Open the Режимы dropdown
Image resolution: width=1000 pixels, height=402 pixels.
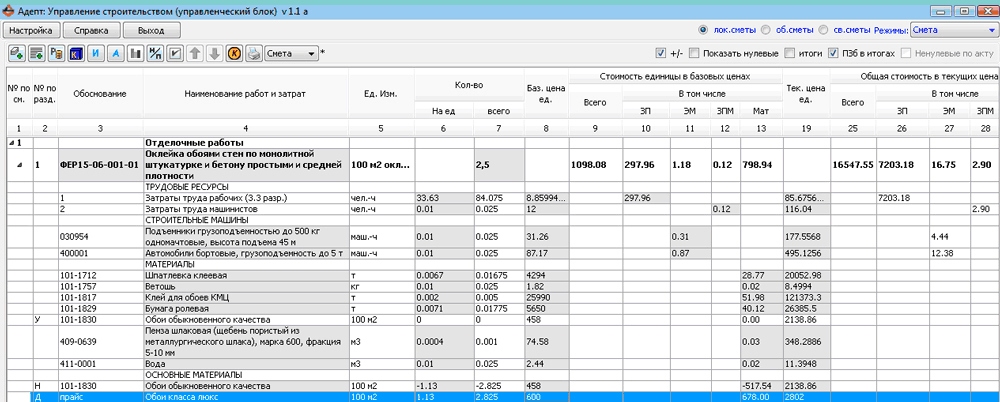951,30
